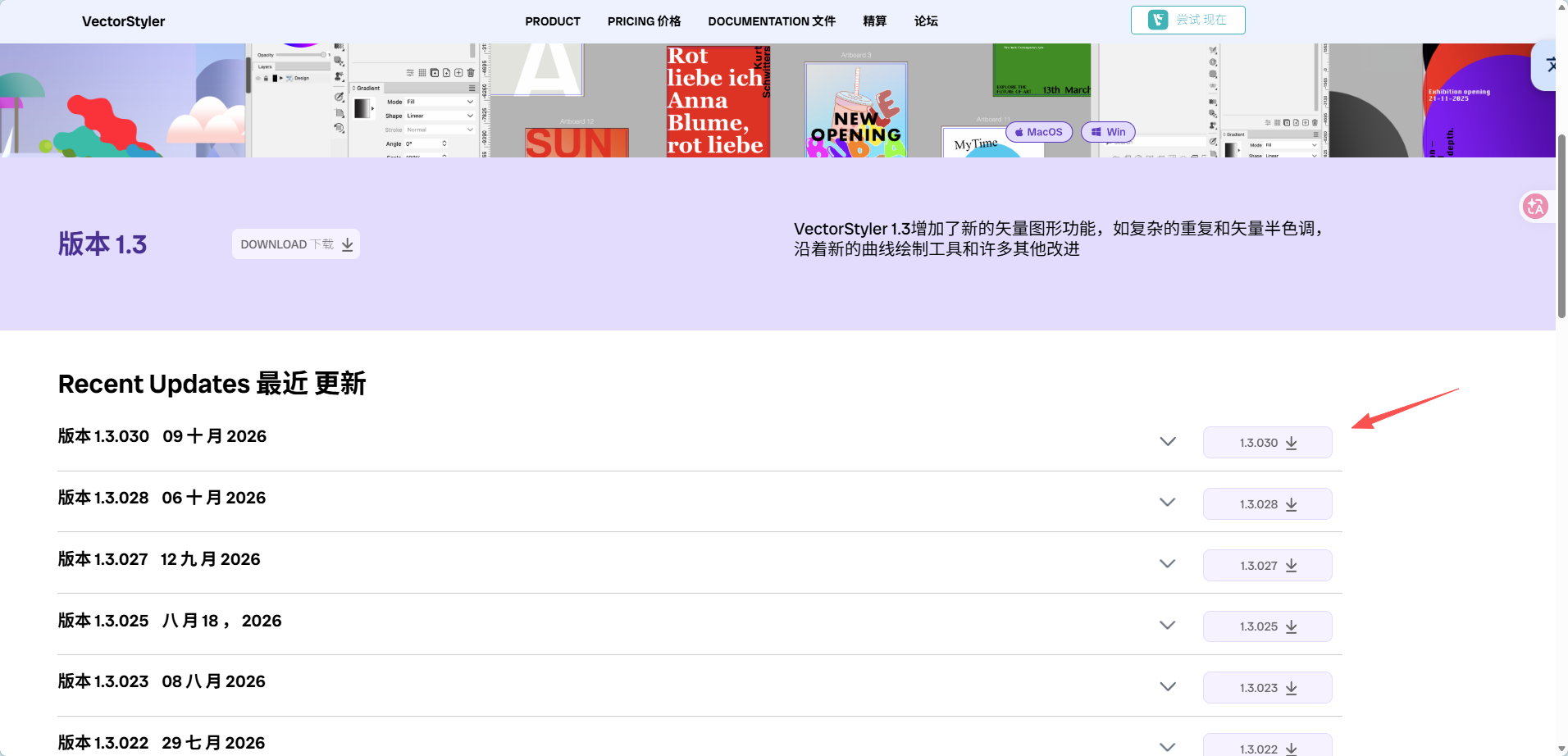Expand version 1.3.027 details chevron
The height and width of the screenshot is (756, 1568).
tap(1168, 563)
